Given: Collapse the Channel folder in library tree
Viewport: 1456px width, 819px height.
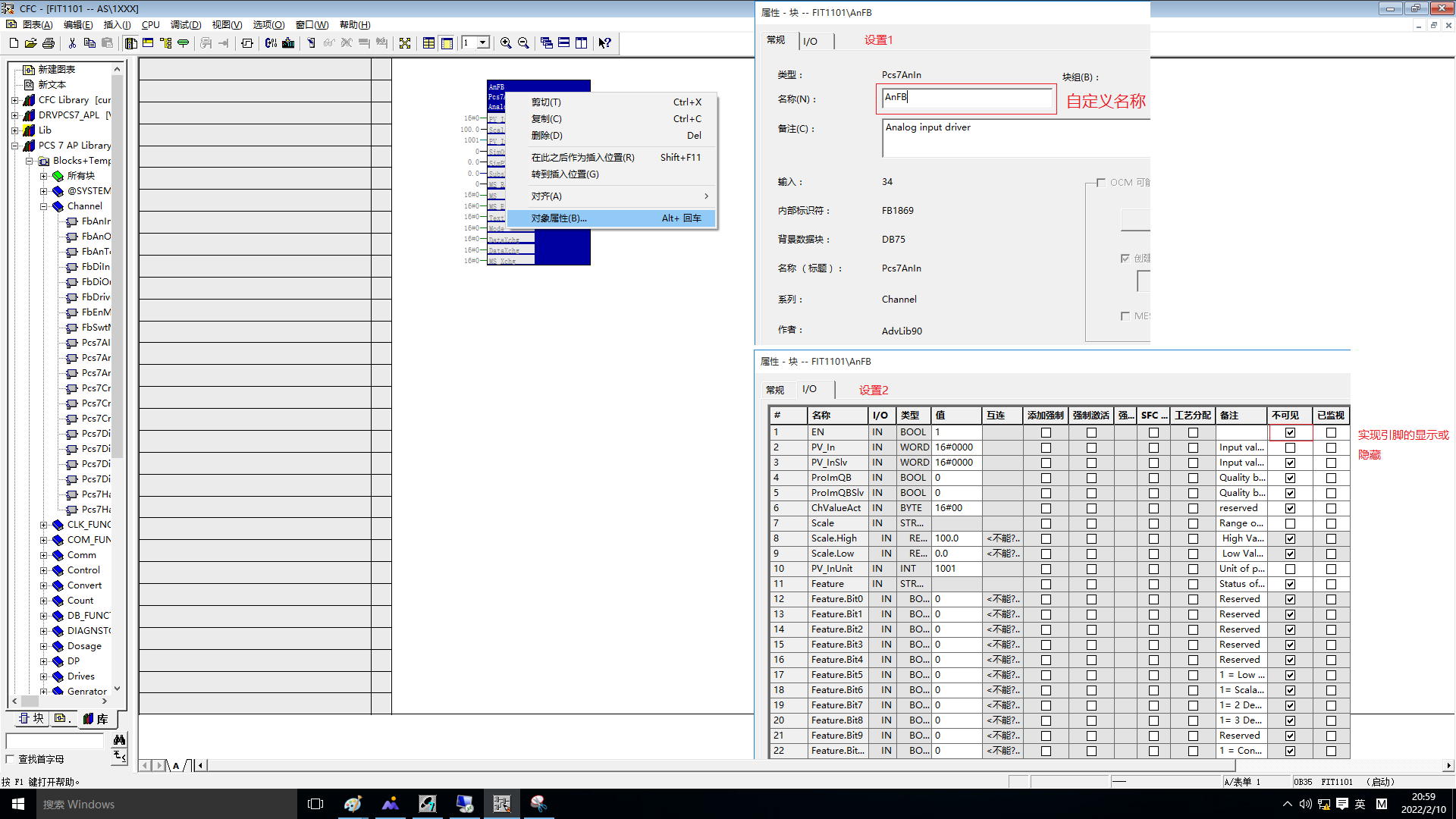Looking at the screenshot, I should click(x=44, y=206).
